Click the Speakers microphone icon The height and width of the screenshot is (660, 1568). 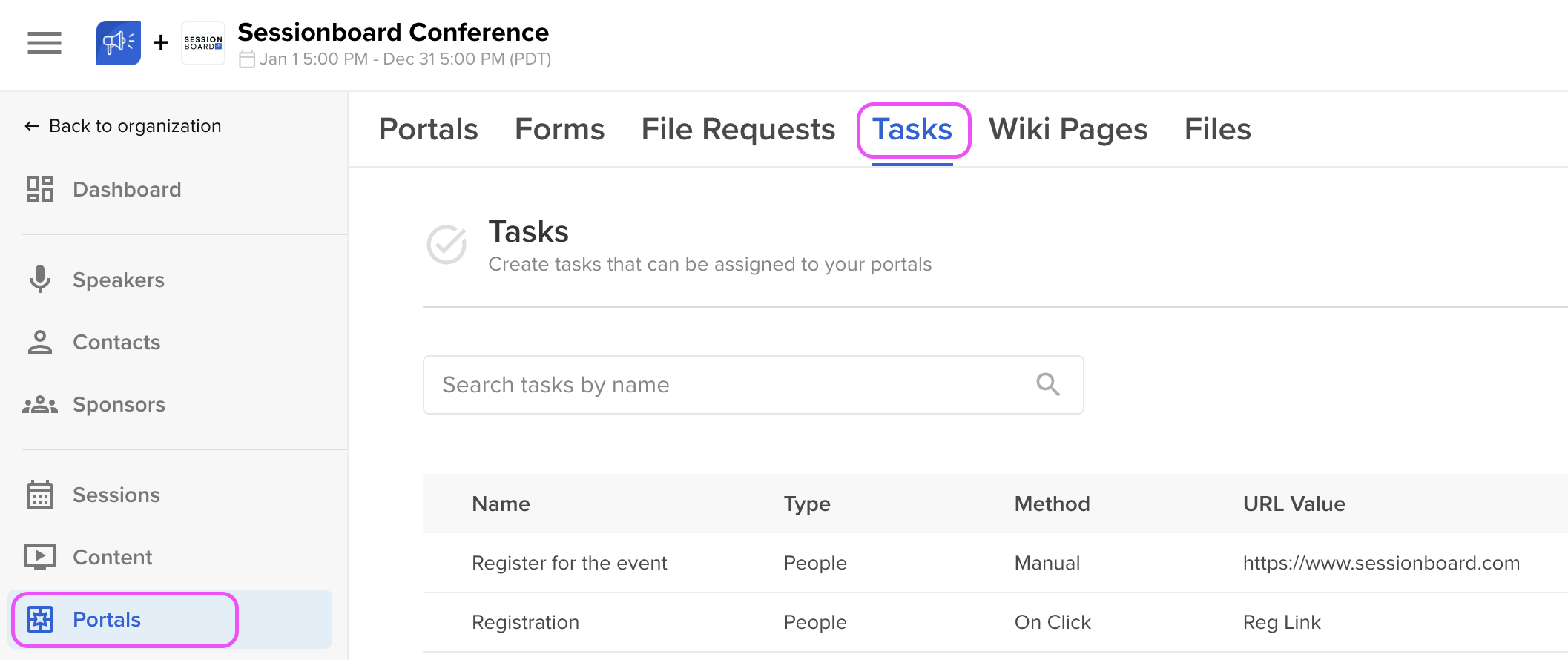[x=40, y=280]
